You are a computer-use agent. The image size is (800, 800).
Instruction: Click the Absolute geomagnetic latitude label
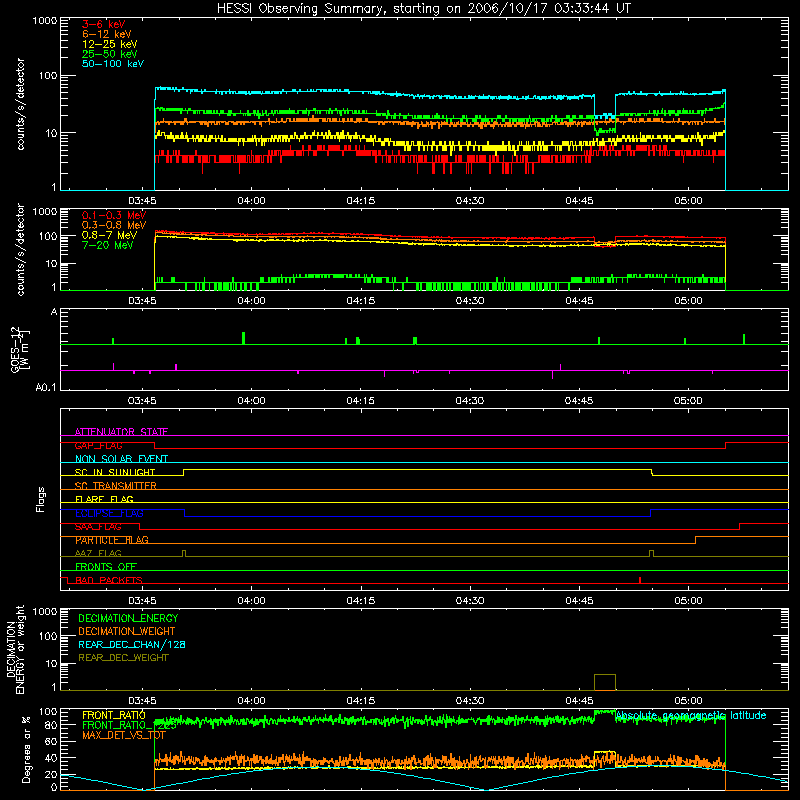pos(691,715)
